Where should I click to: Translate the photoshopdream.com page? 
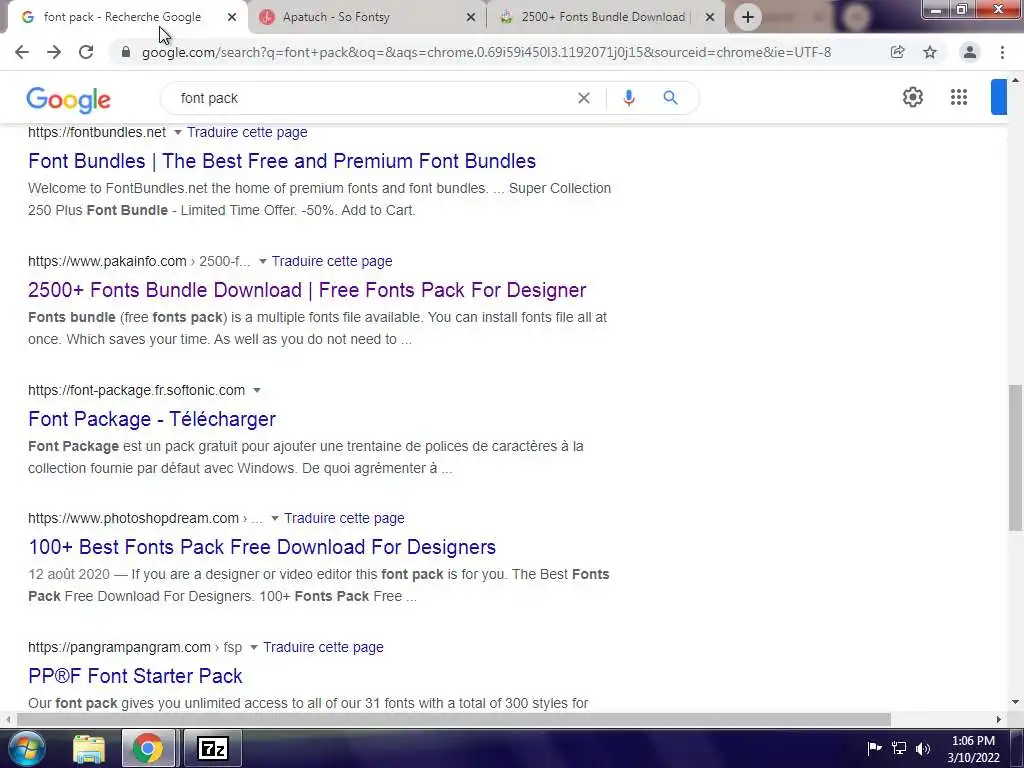[x=344, y=518]
